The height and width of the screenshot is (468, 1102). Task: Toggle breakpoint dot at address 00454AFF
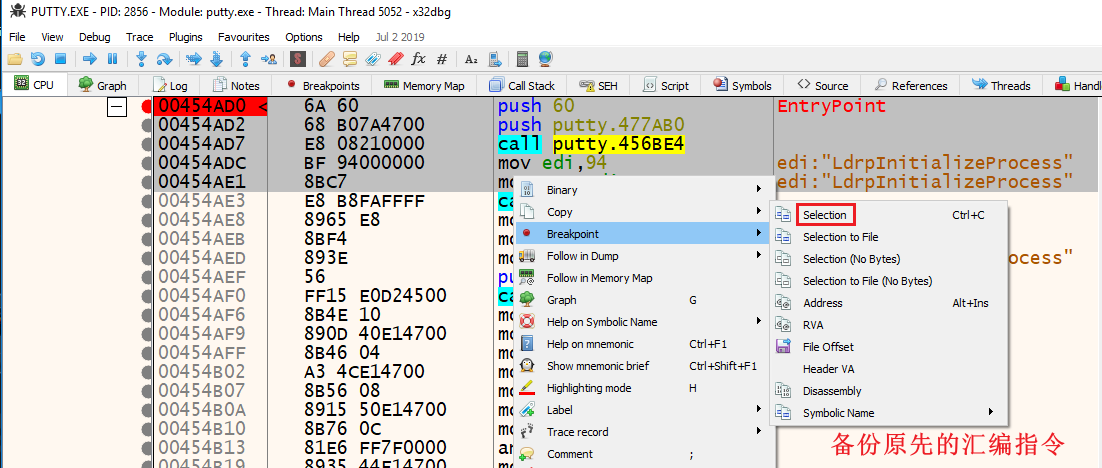[147, 353]
